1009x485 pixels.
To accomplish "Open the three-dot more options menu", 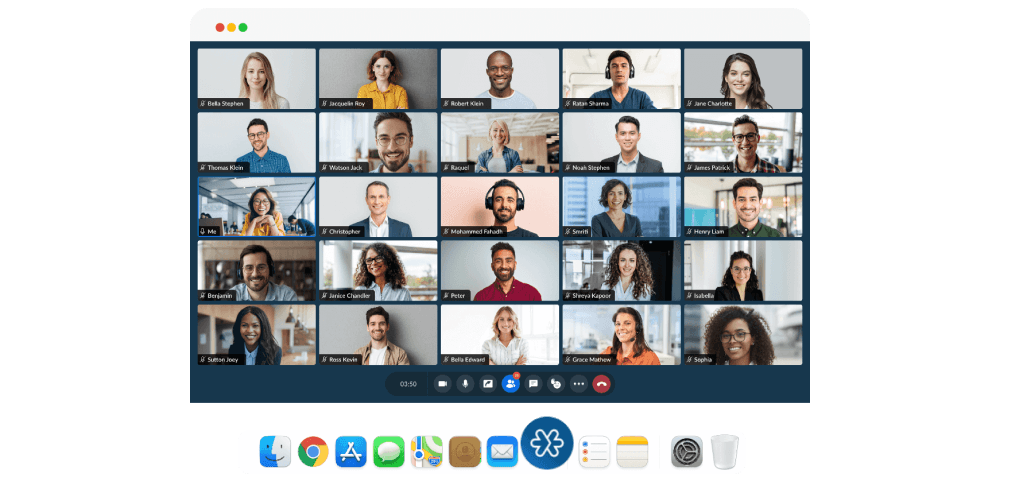I will [579, 384].
